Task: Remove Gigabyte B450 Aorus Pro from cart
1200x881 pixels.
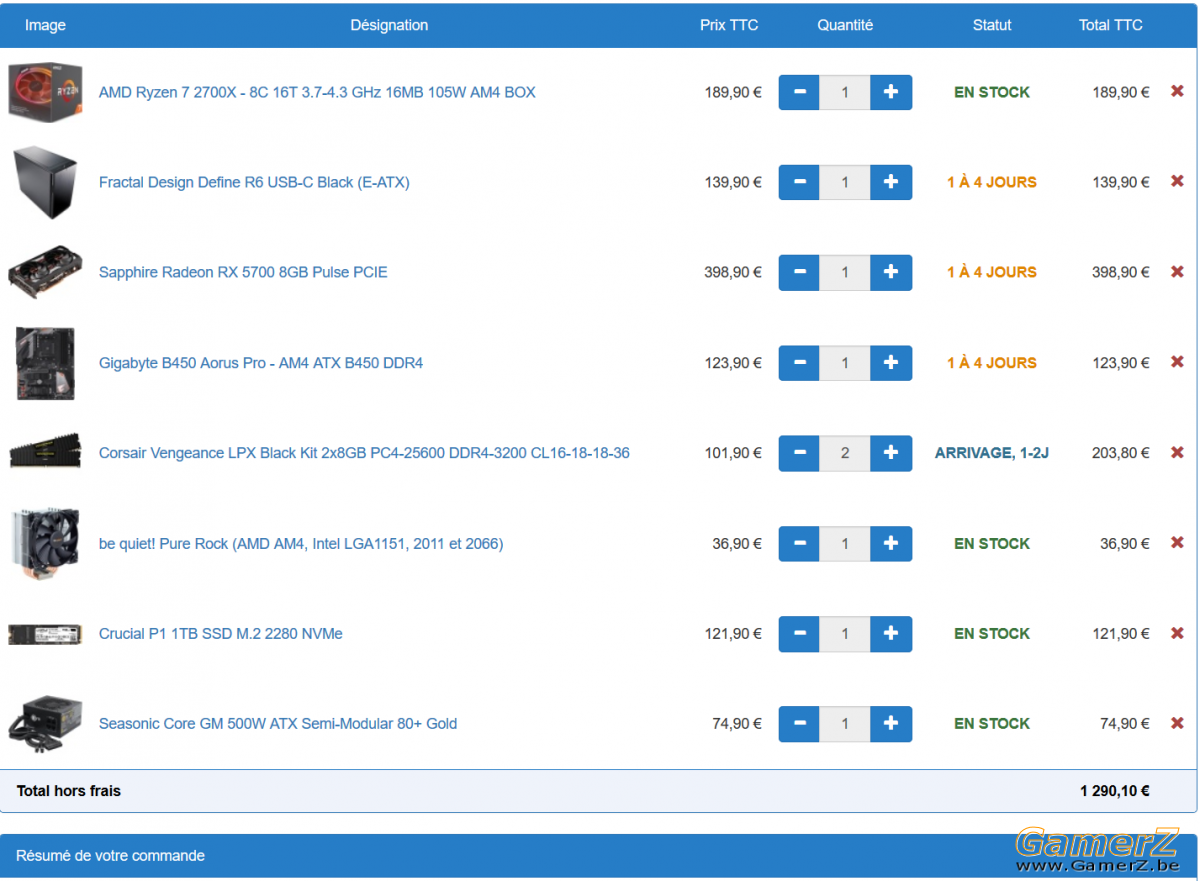Action: (x=1177, y=362)
